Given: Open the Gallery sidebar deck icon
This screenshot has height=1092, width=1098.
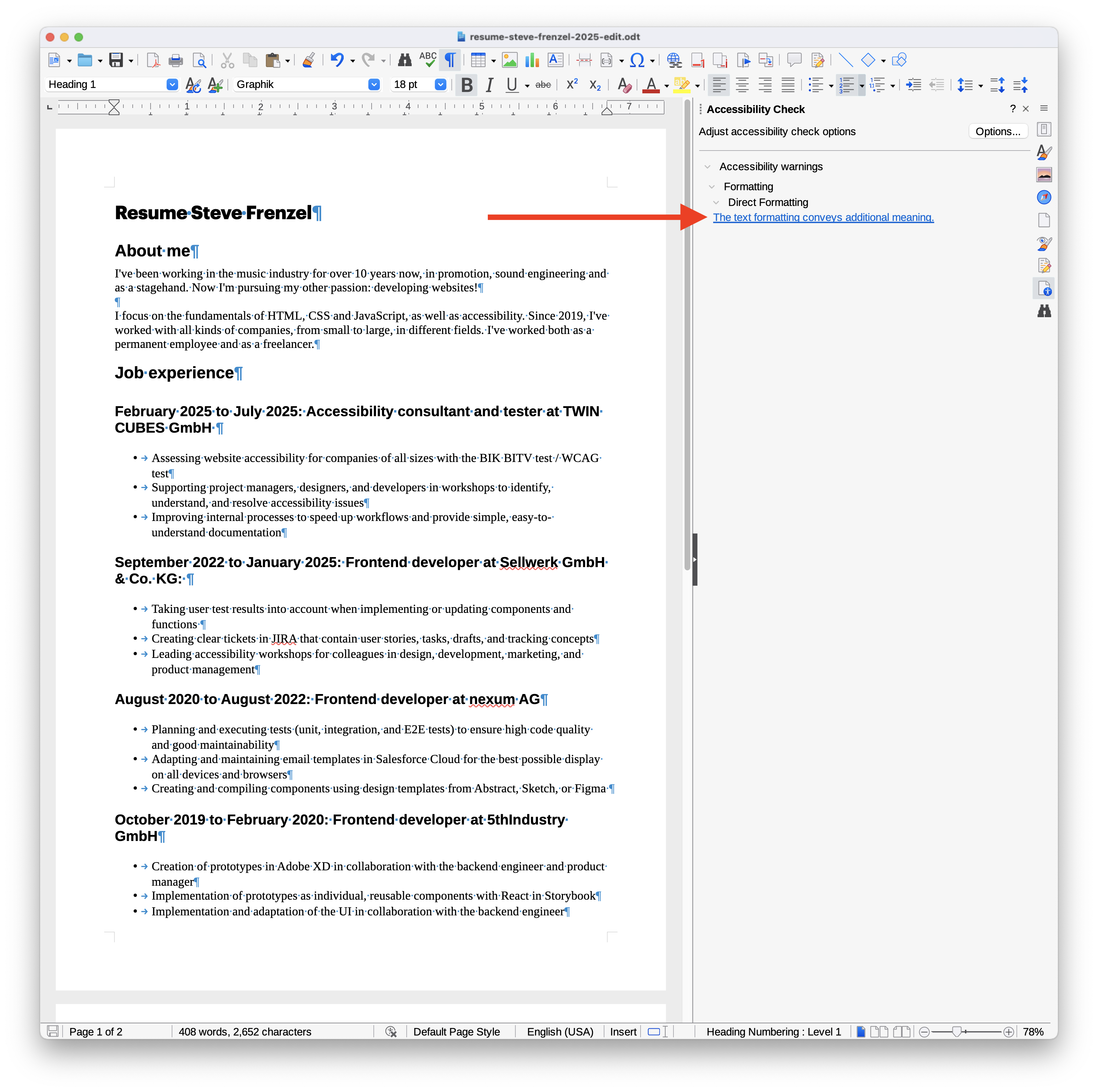Looking at the screenshot, I should coord(1043,175).
